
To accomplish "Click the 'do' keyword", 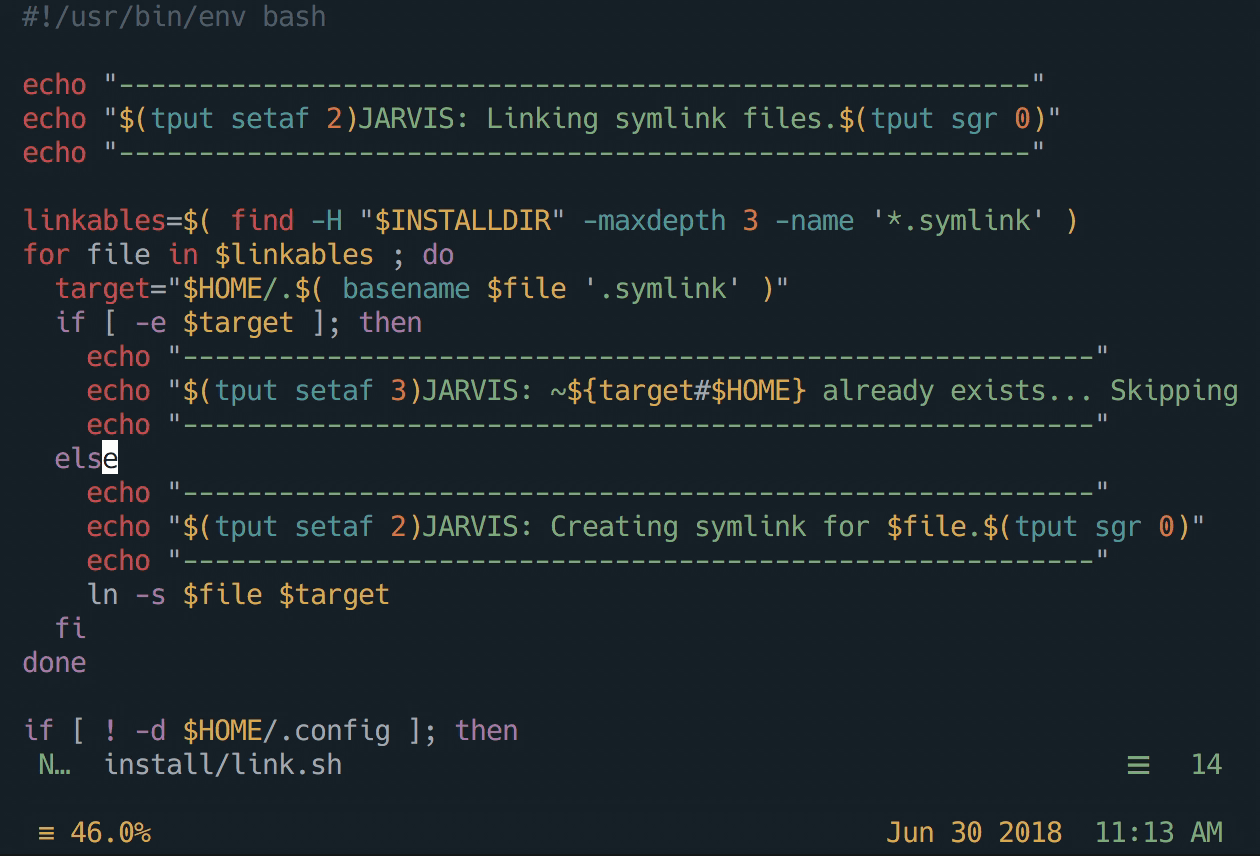I will pos(438,254).
